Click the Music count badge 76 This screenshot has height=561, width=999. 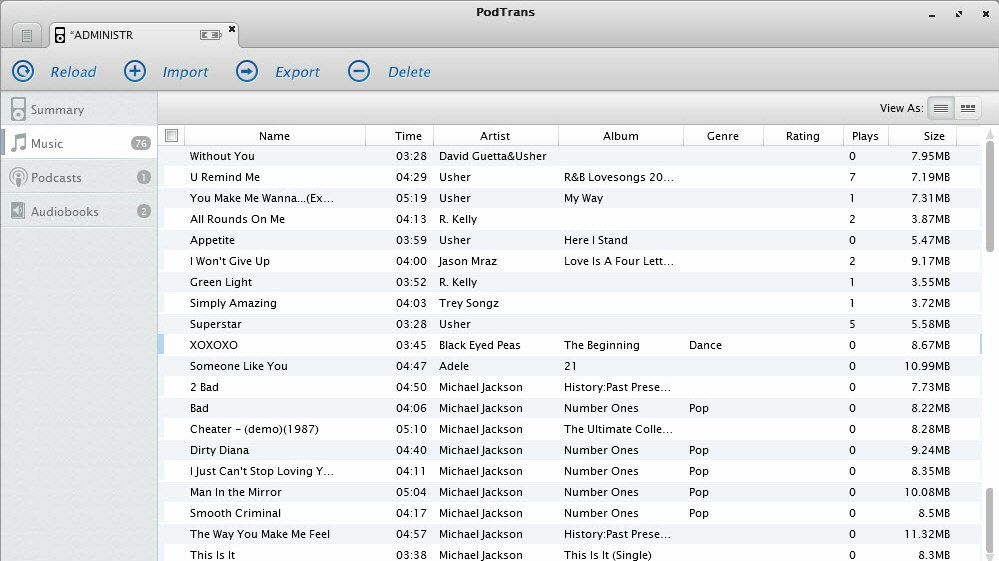click(141, 143)
